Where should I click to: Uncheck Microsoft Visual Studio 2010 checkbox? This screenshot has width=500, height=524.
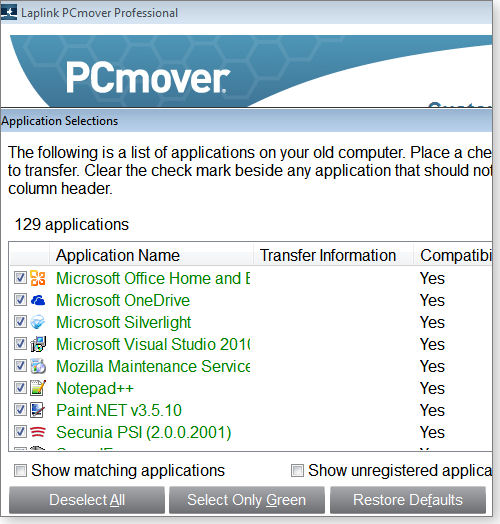coord(20,344)
